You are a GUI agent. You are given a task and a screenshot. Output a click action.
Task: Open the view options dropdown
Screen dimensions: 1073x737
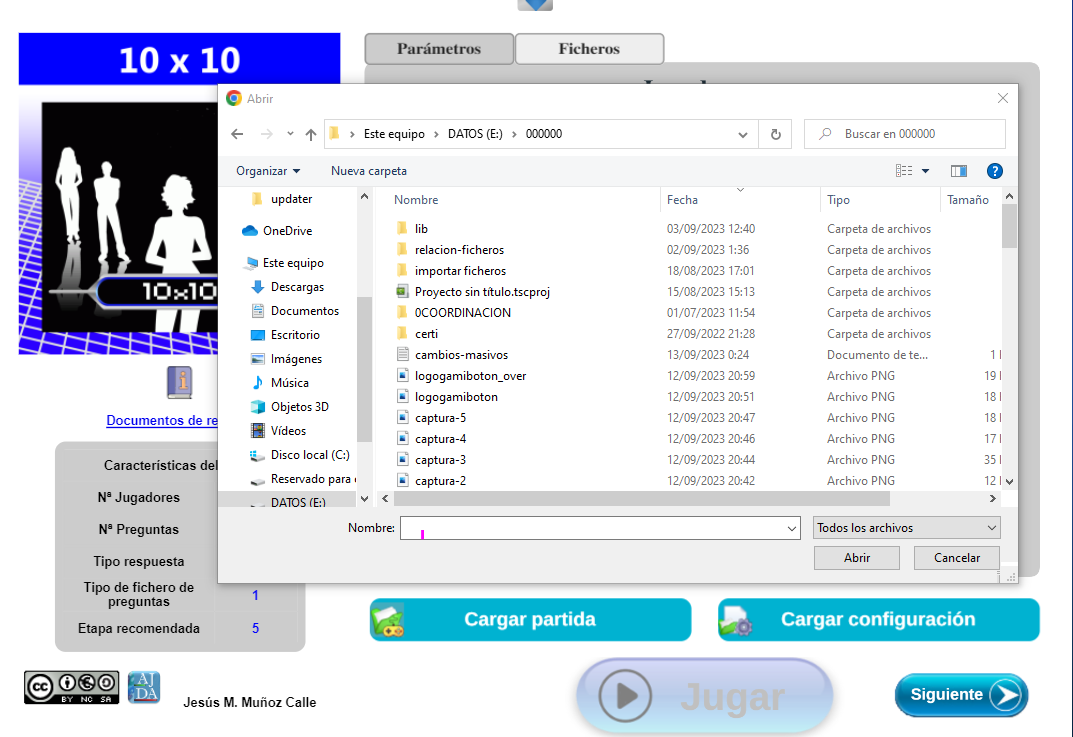(x=913, y=171)
